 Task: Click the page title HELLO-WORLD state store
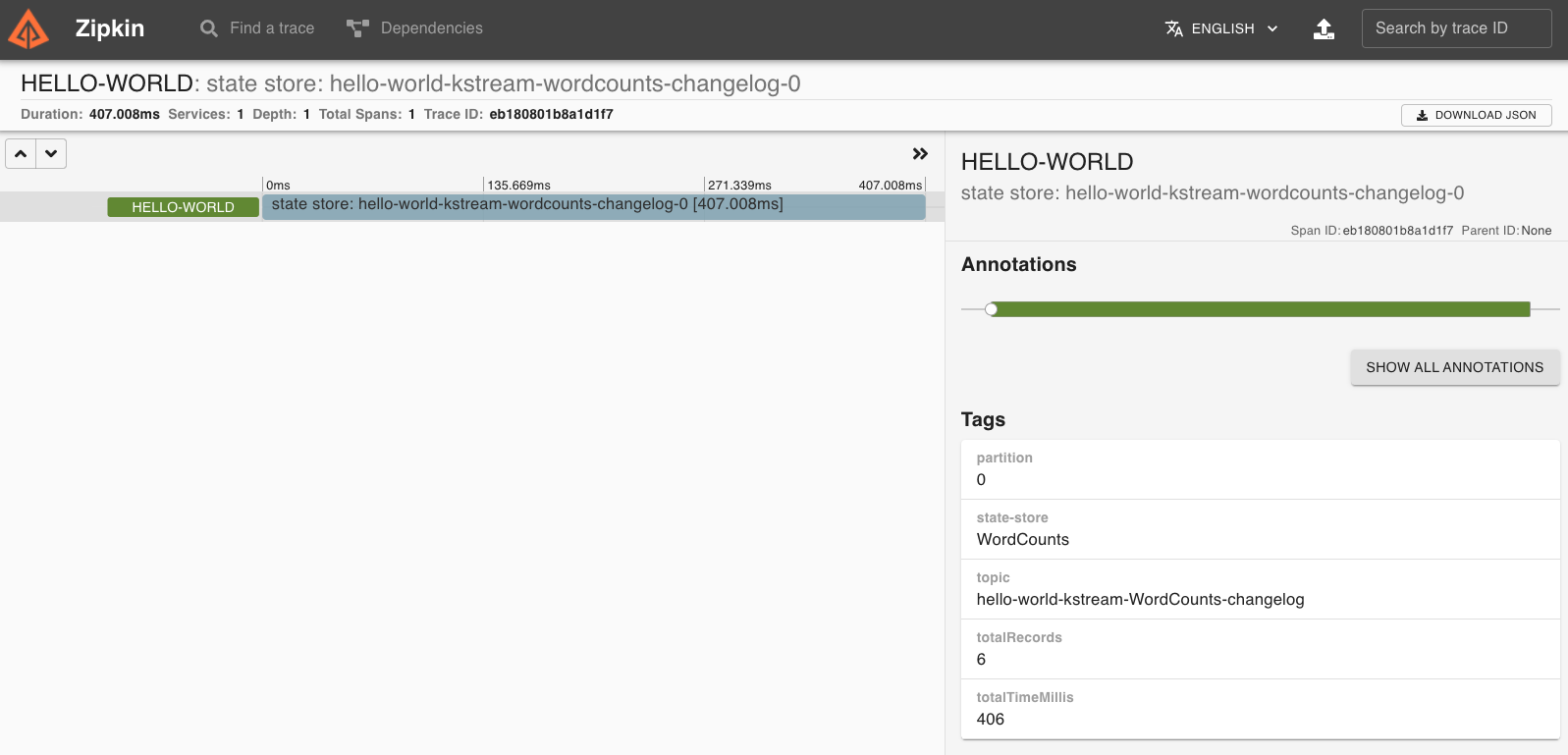[x=410, y=83]
